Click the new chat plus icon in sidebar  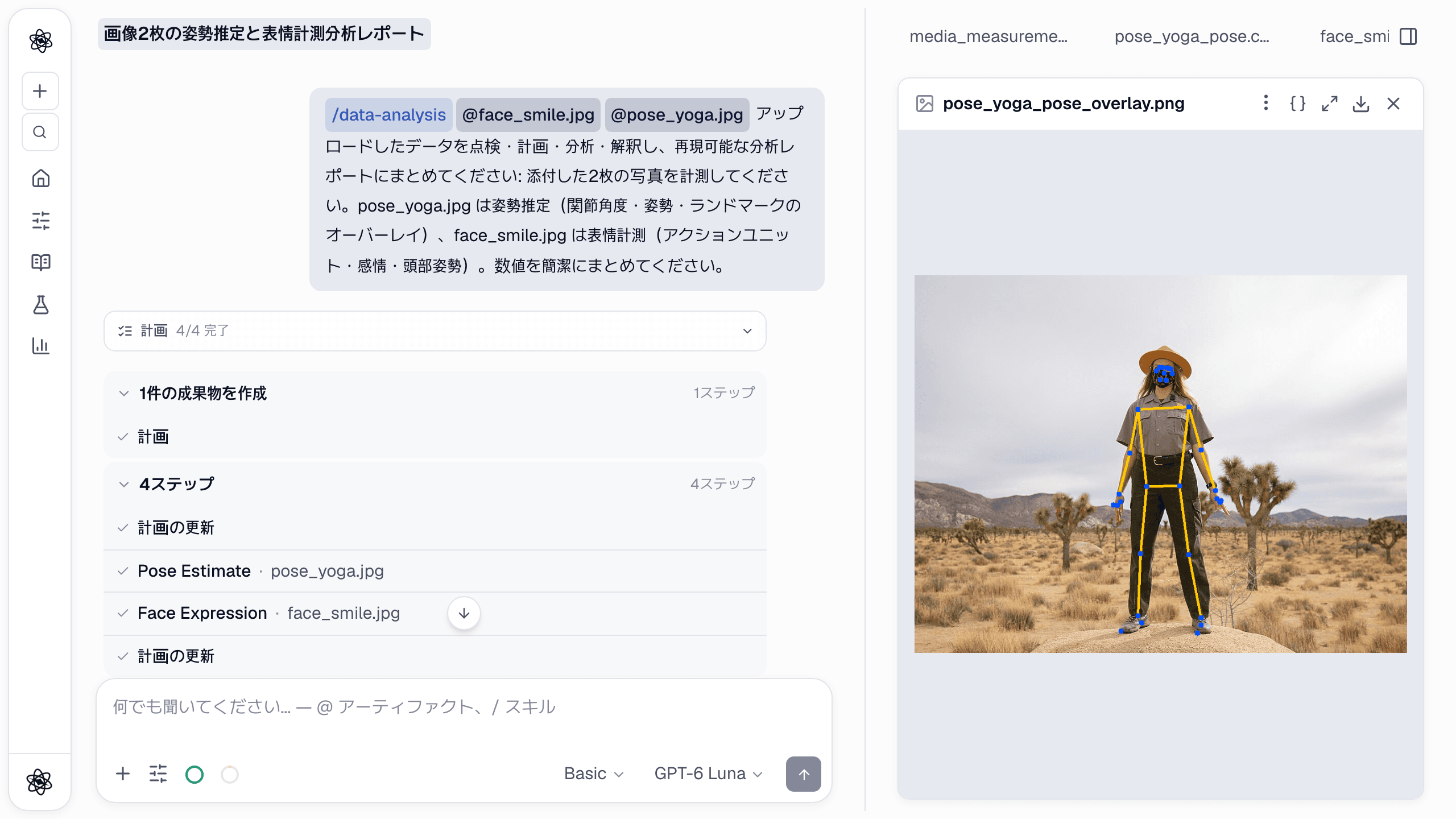tap(40, 91)
